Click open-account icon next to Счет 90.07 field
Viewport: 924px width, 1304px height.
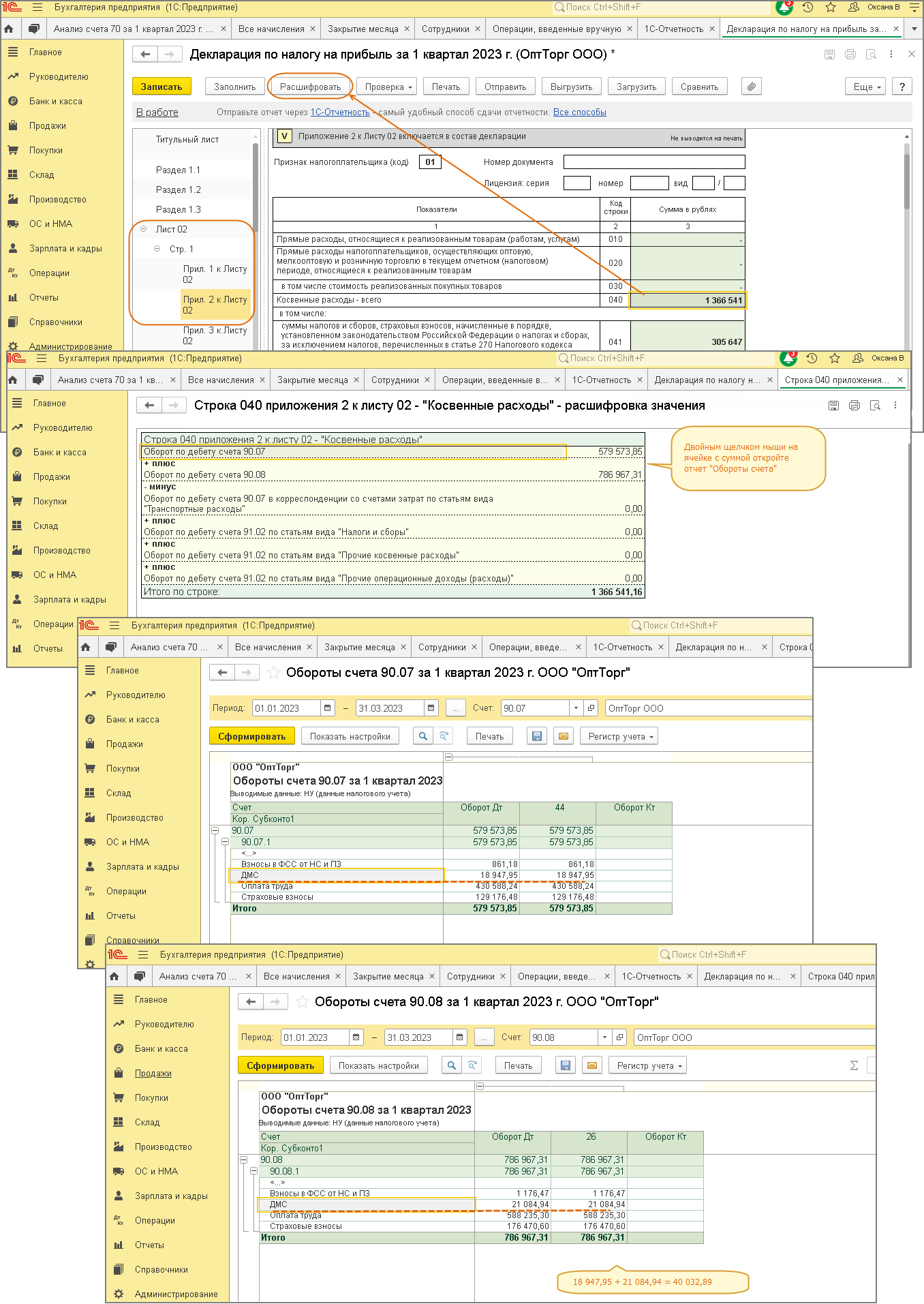(591, 708)
